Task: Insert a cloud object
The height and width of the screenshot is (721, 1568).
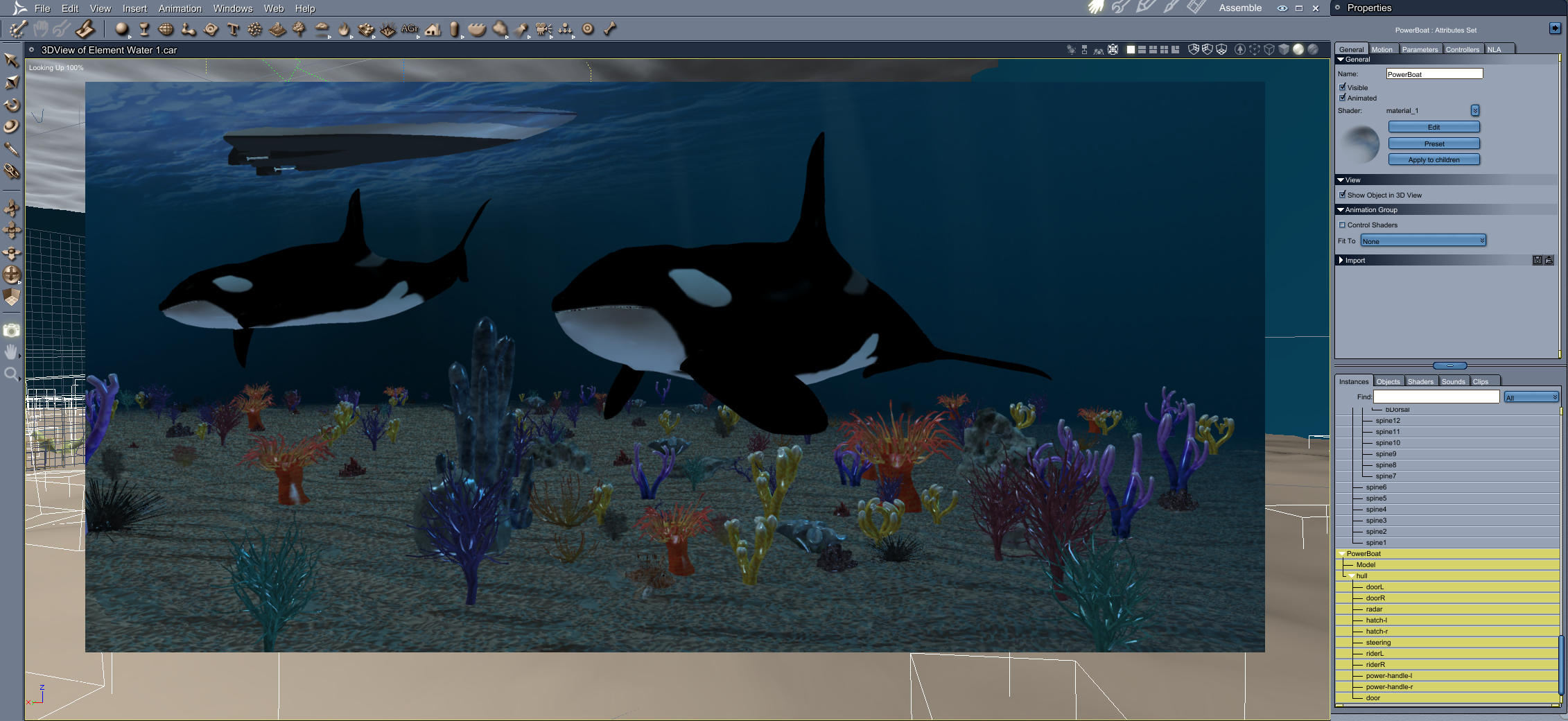Action: click(x=322, y=29)
